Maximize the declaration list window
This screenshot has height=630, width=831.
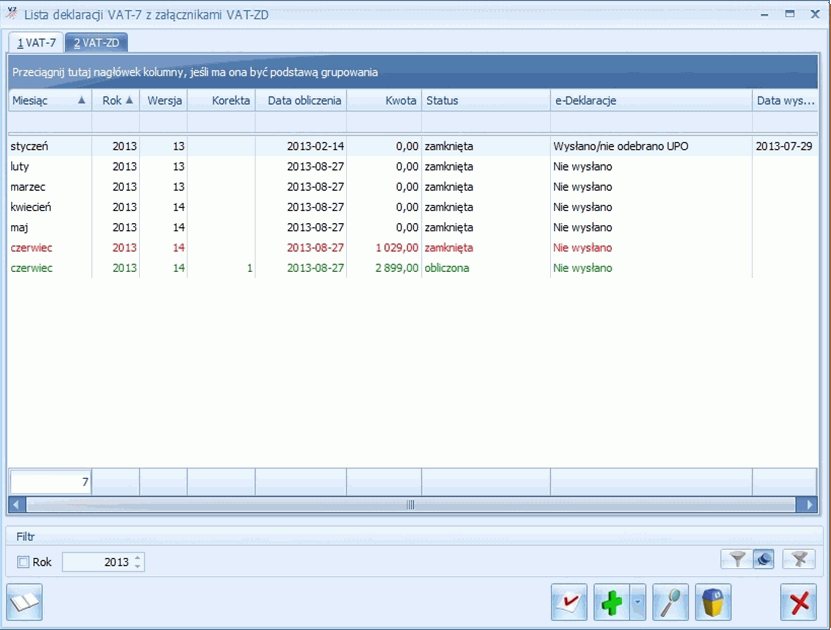[790, 14]
